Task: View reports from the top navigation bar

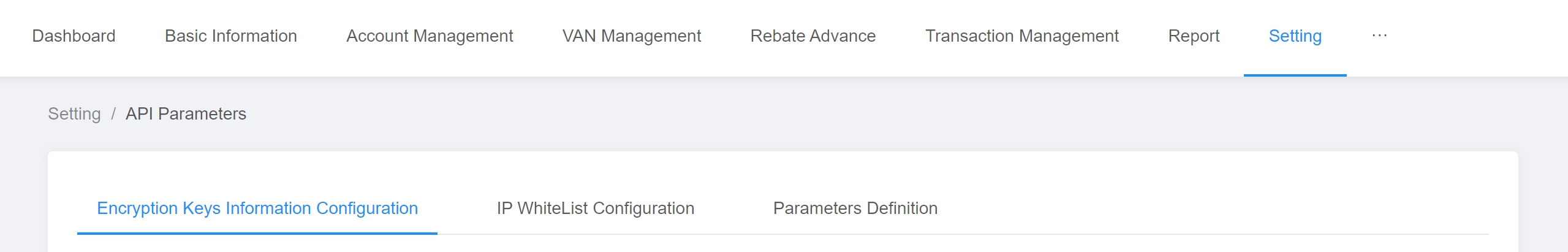Action: point(1193,36)
